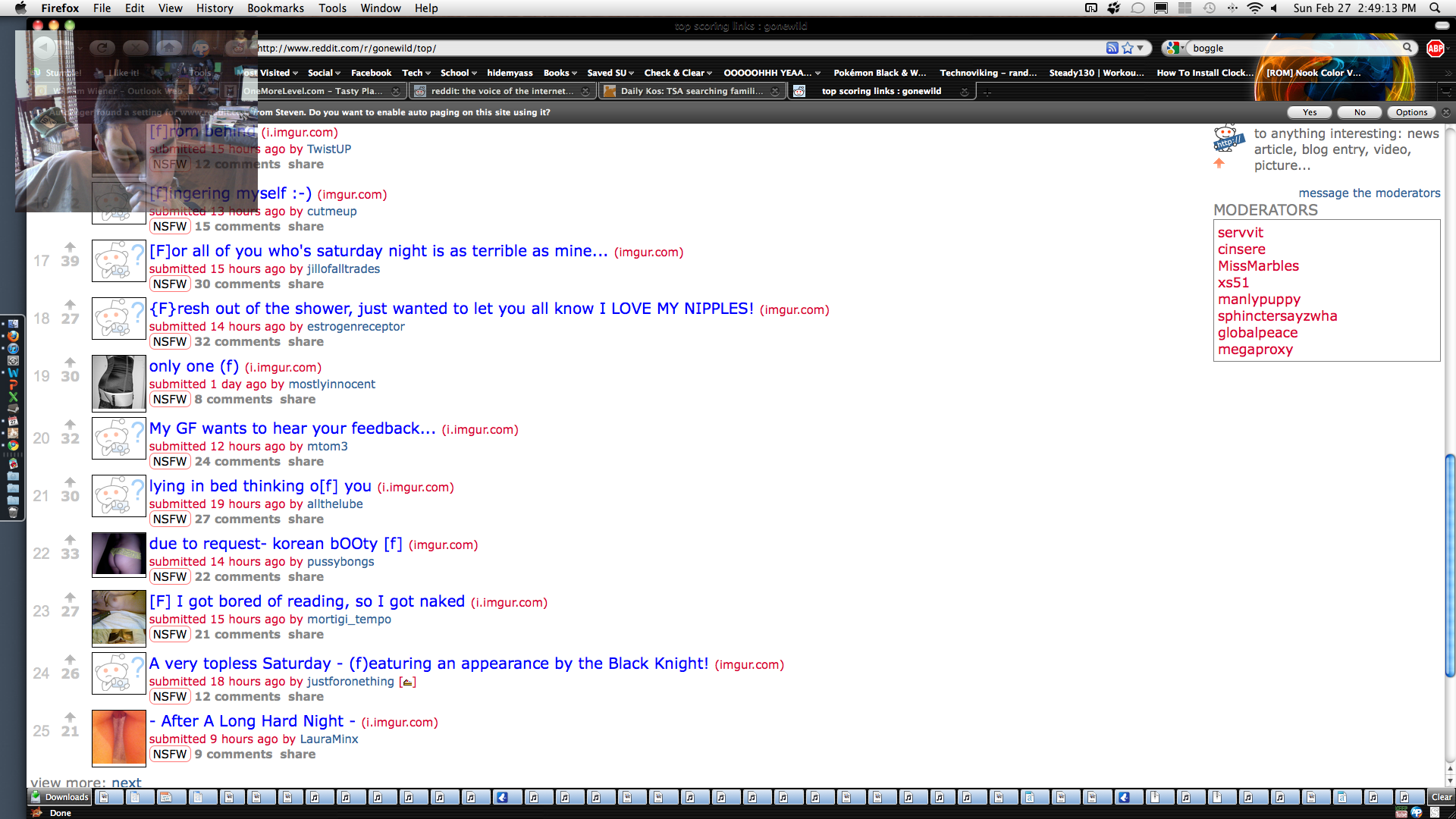Open the search engine selector dropdown
The image size is (1456, 819).
tap(1175, 48)
